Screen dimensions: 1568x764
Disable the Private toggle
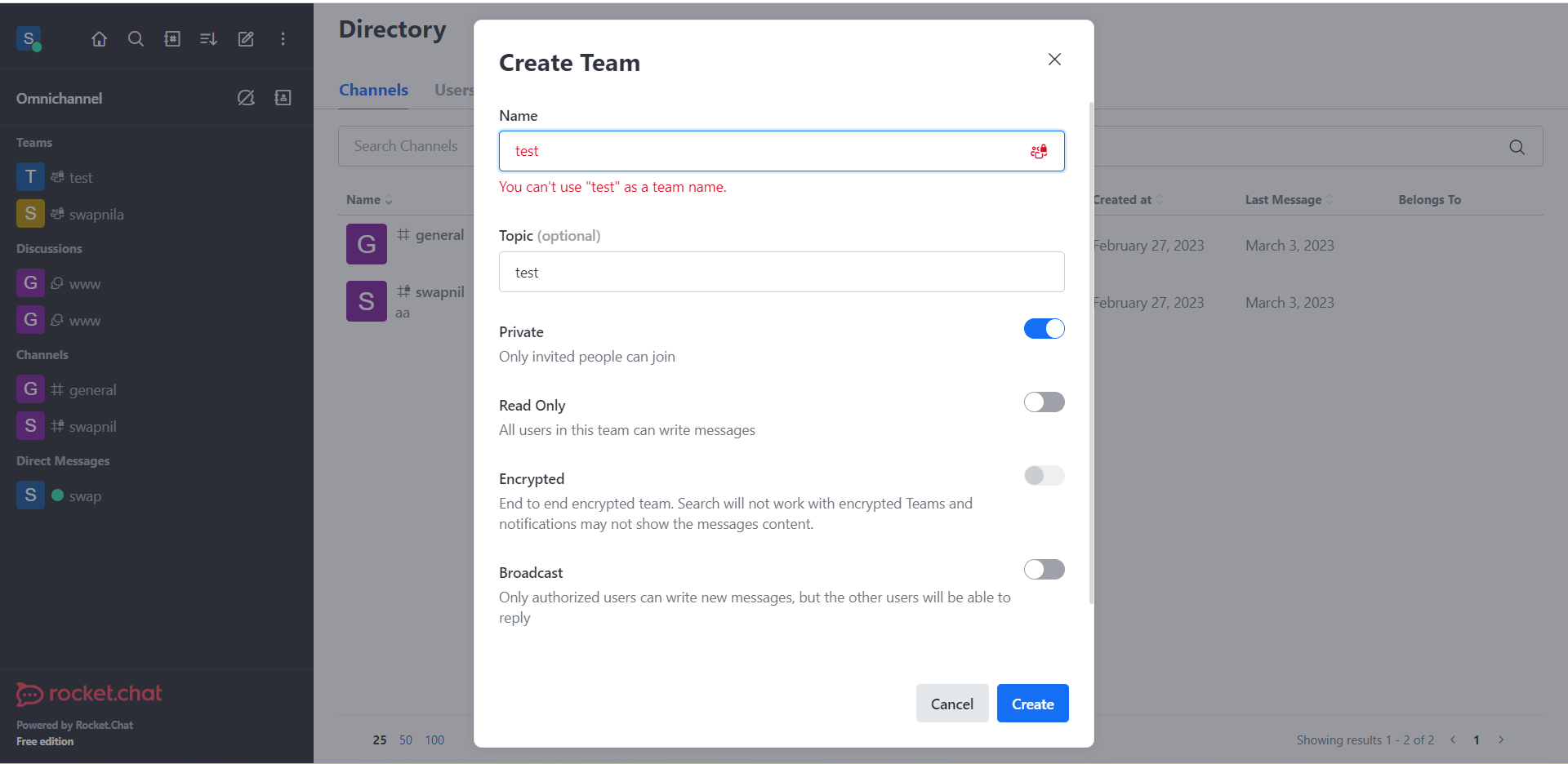point(1044,328)
